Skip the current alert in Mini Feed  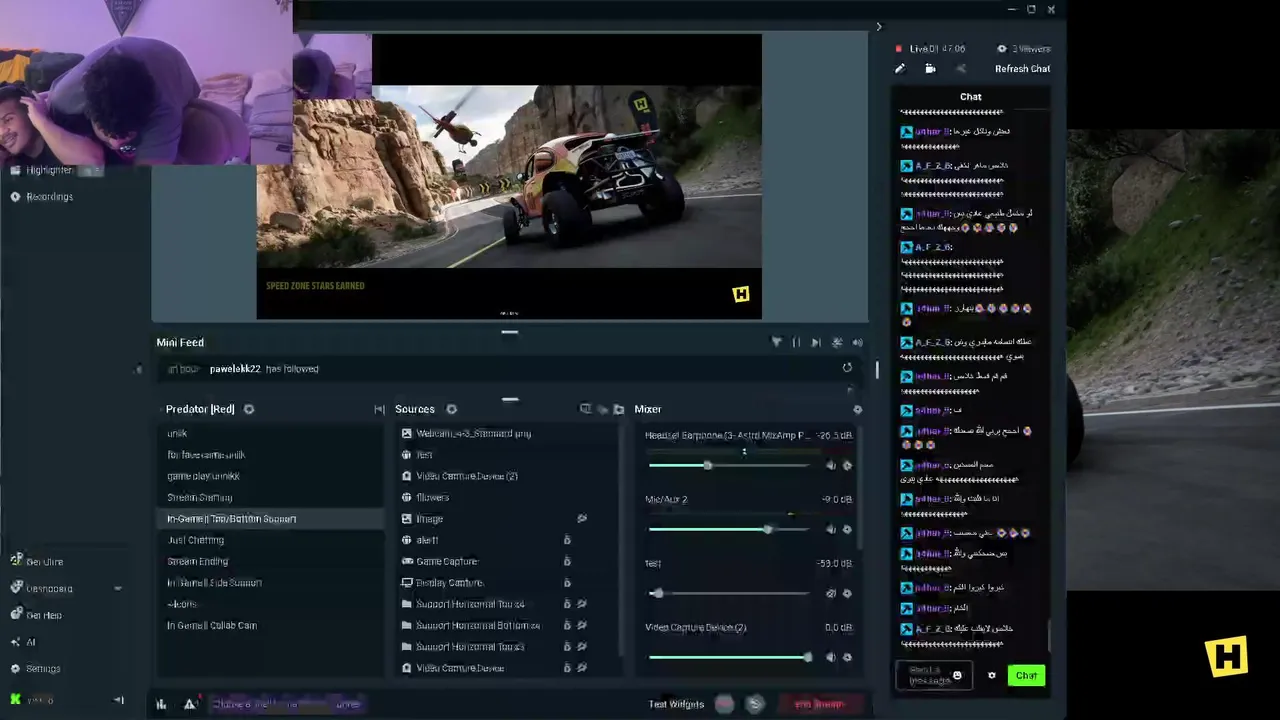tap(816, 342)
